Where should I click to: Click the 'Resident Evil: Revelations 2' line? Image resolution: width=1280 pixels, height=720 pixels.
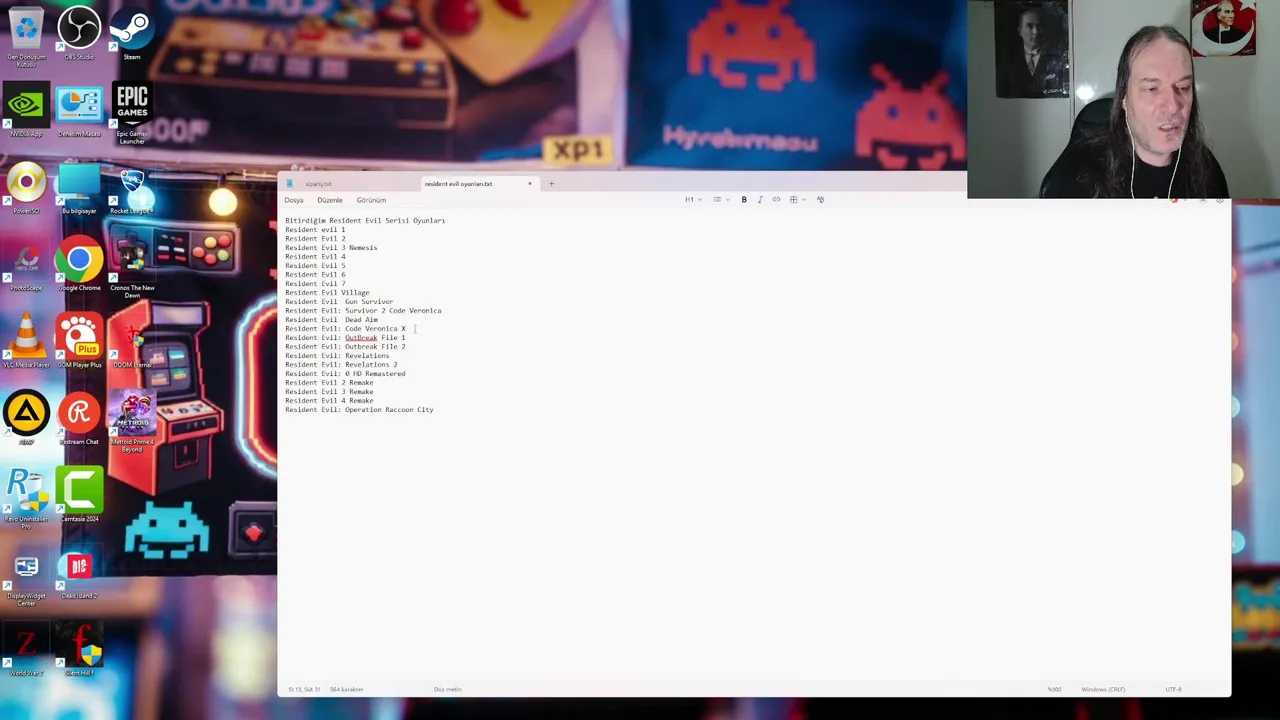341,365
